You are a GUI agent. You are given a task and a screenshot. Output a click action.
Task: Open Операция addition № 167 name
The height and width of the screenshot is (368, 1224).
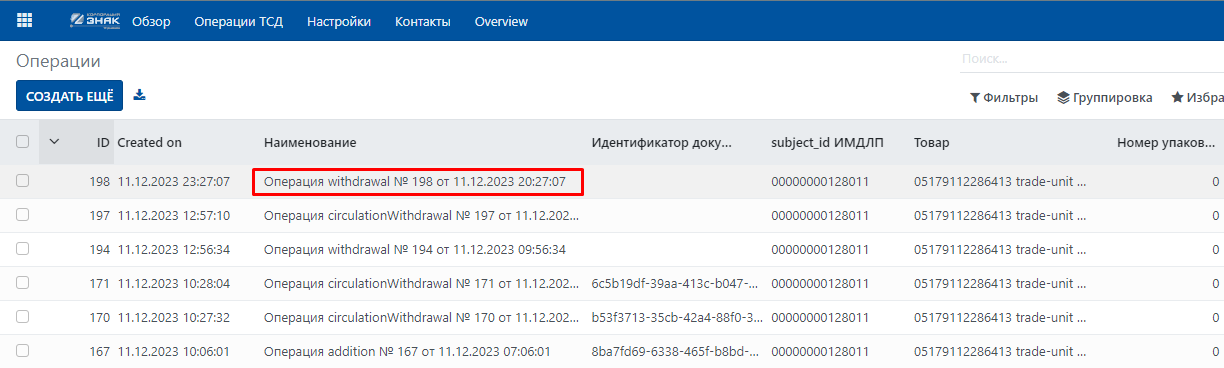coord(407,352)
